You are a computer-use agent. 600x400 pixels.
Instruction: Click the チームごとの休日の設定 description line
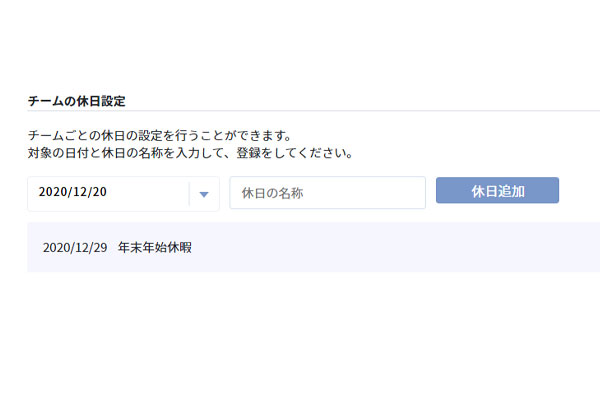(160, 136)
